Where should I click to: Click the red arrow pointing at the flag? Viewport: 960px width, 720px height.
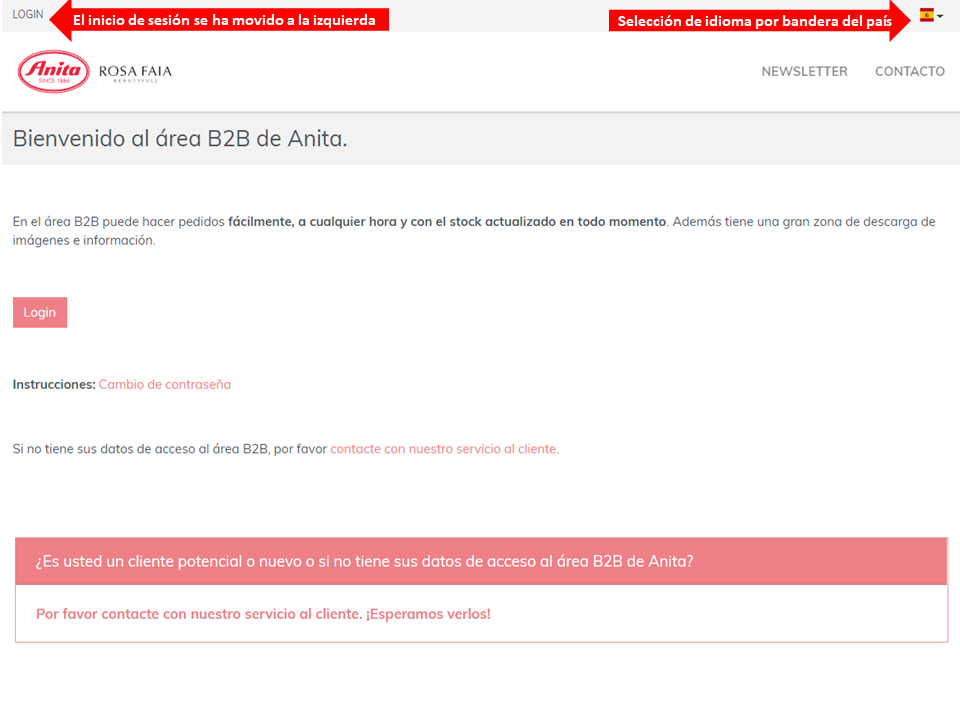pos(901,20)
